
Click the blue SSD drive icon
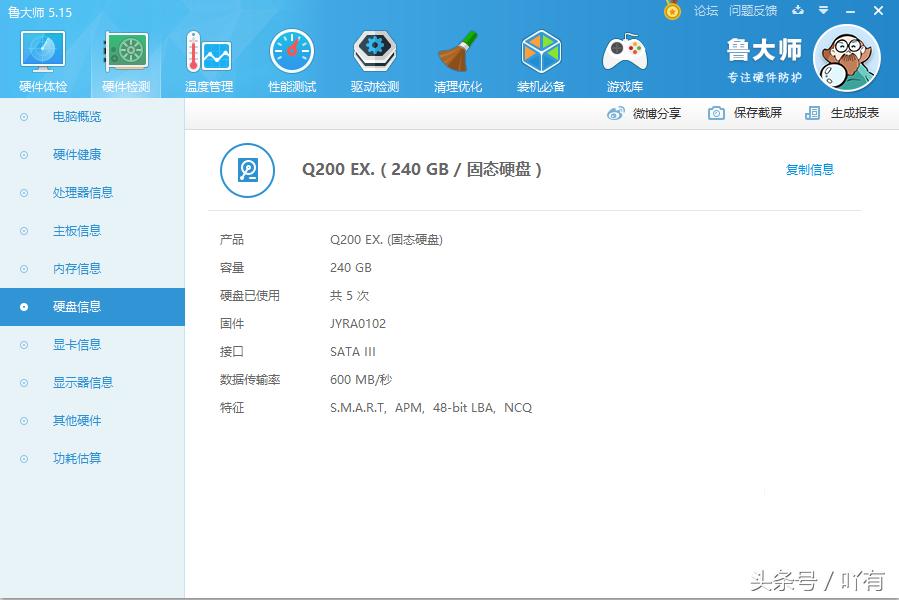(x=246, y=170)
